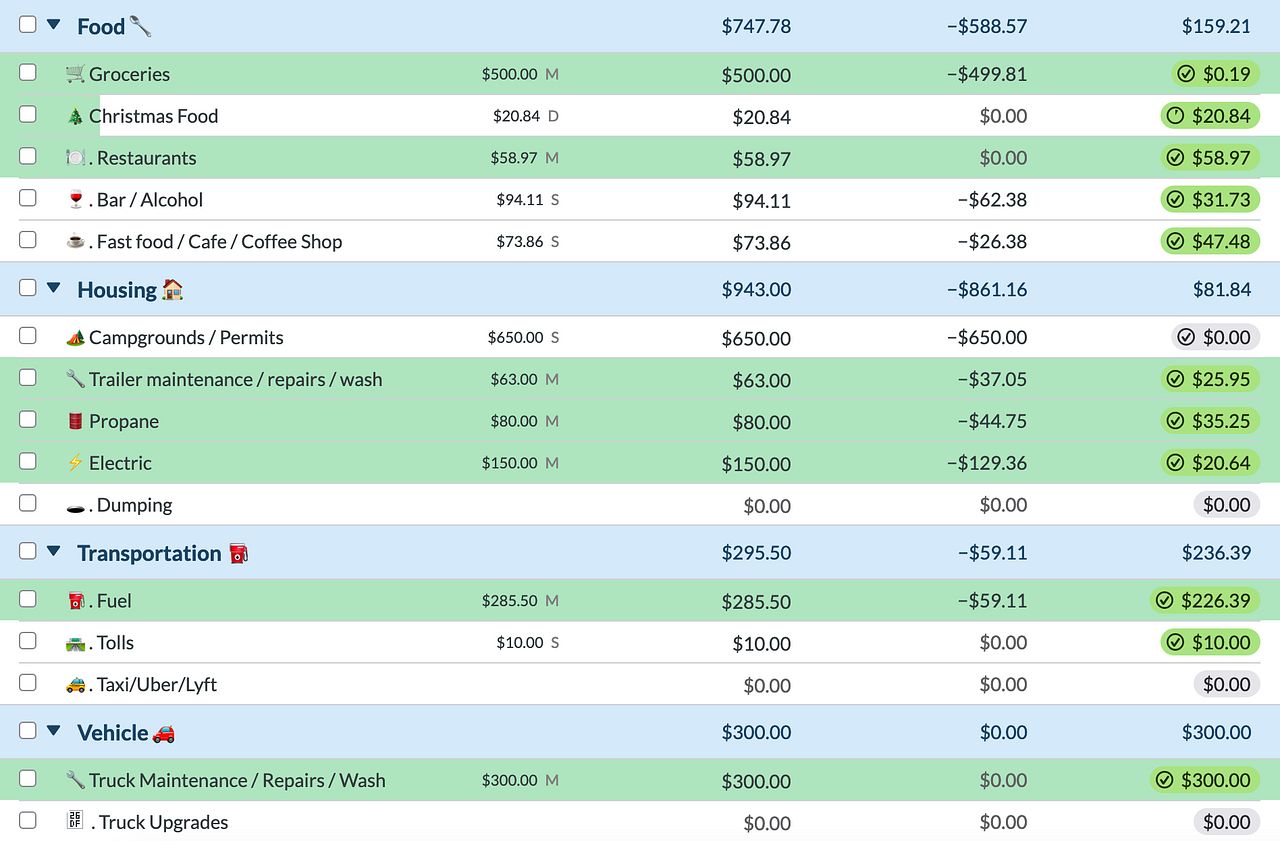The height and width of the screenshot is (841, 1280).
Task: Click the $20.84 available pill for Christmas Food
Action: (x=1210, y=116)
